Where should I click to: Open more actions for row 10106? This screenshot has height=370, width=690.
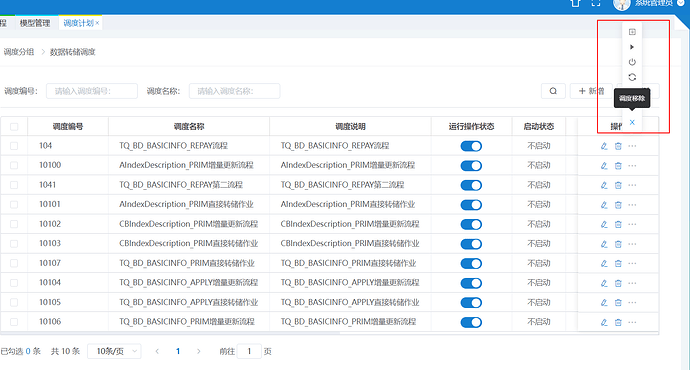coord(632,322)
